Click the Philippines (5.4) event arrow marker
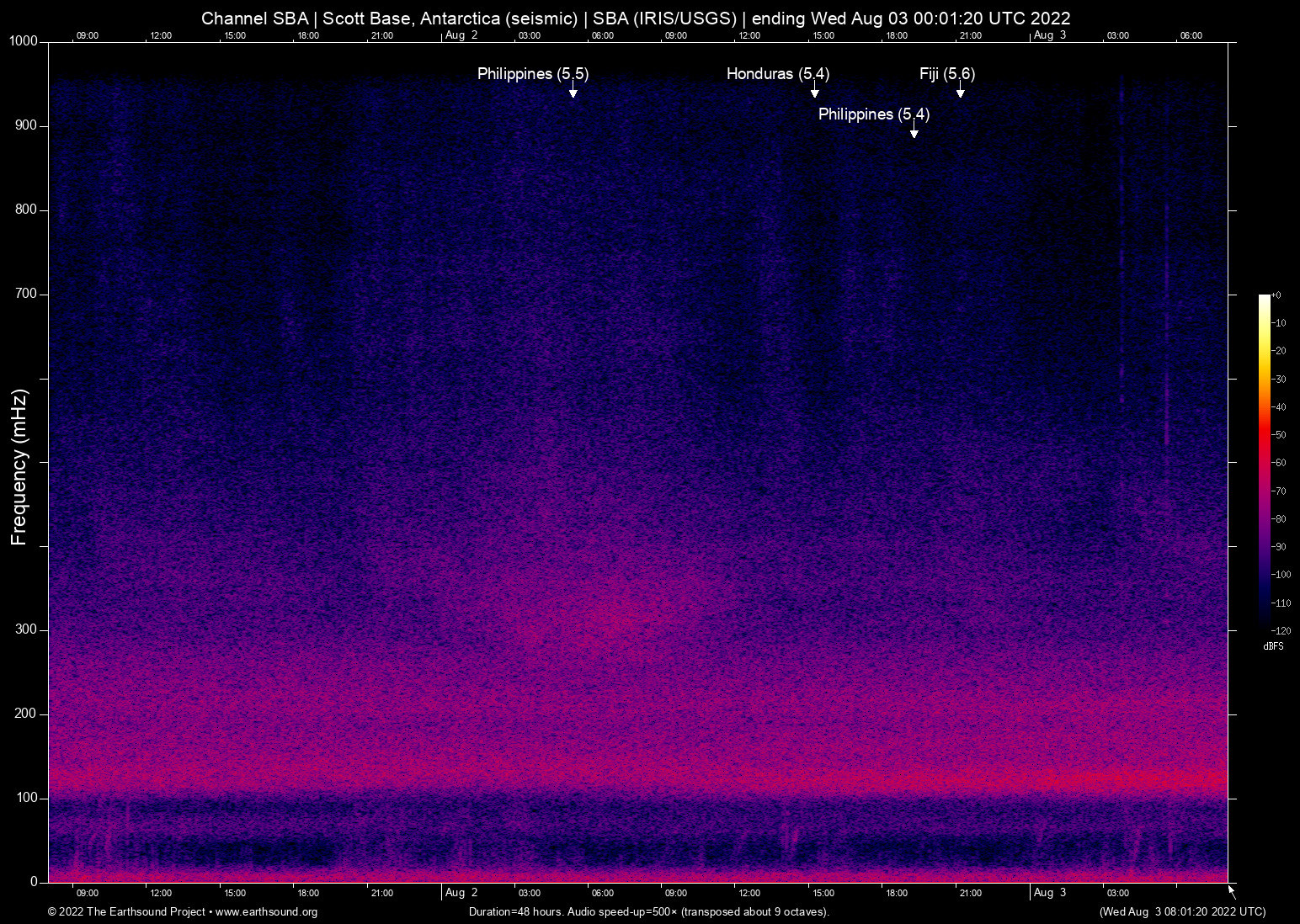This screenshot has height=924, width=1300. pyautogui.click(x=914, y=132)
